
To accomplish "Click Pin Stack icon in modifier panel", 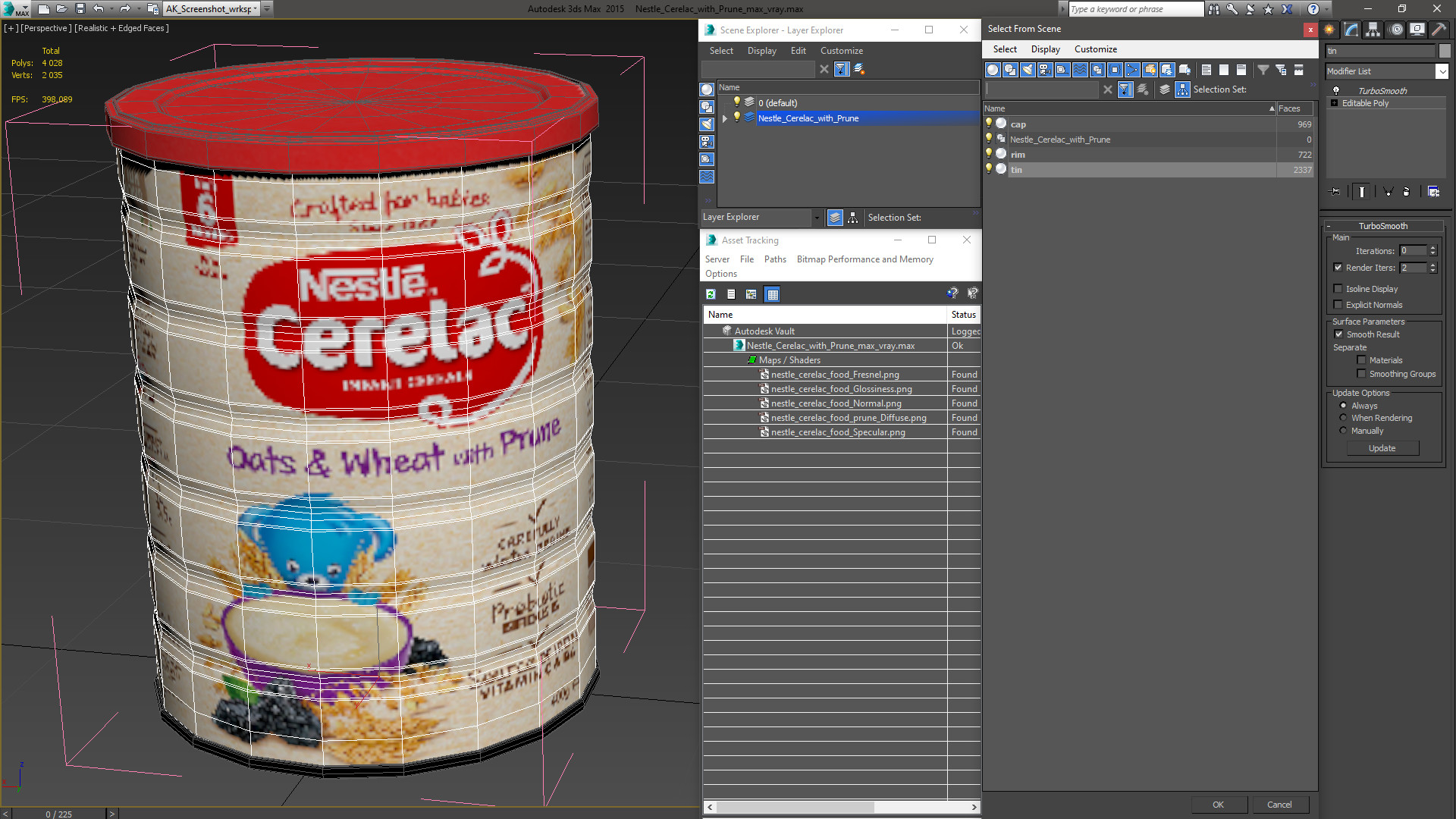I will pyautogui.click(x=1335, y=192).
